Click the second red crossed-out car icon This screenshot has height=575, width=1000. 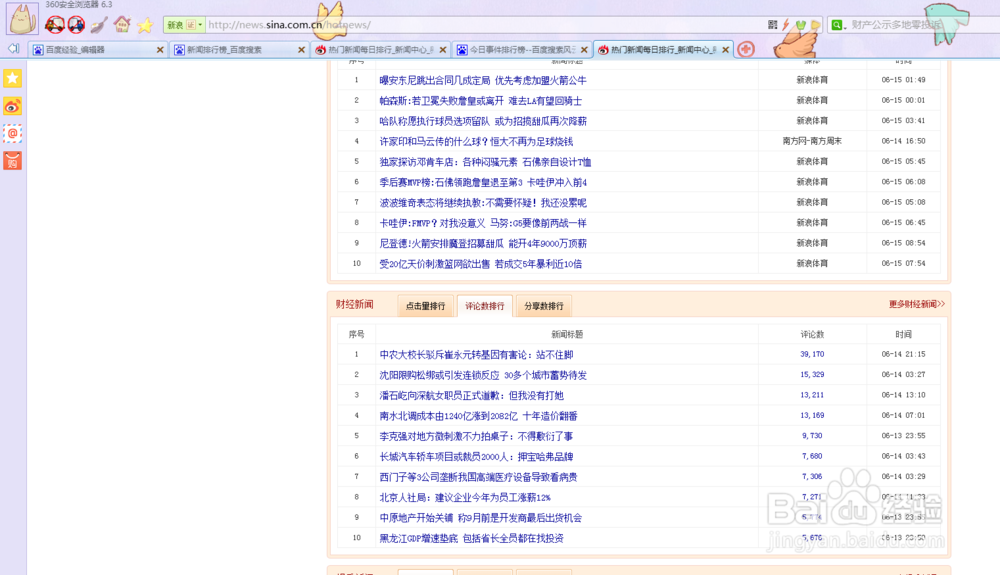[76, 25]
